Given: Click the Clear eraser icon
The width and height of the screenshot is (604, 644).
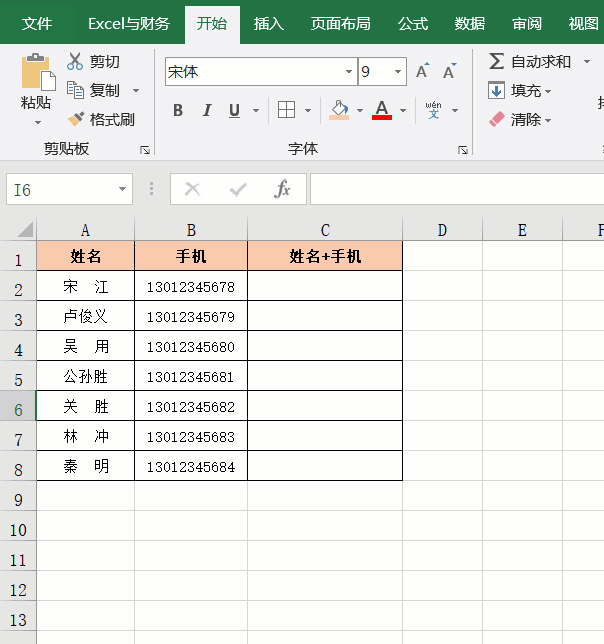Looking at the screenshot, I should click(x=496, y=120).
